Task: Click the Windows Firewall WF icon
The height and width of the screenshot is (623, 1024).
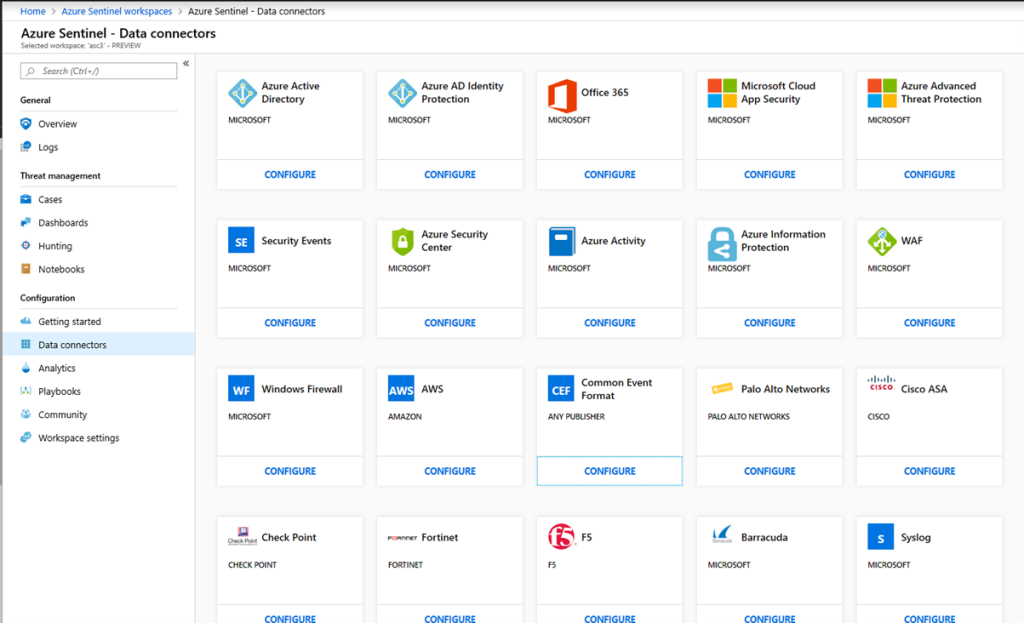Action: coord(242,389)
